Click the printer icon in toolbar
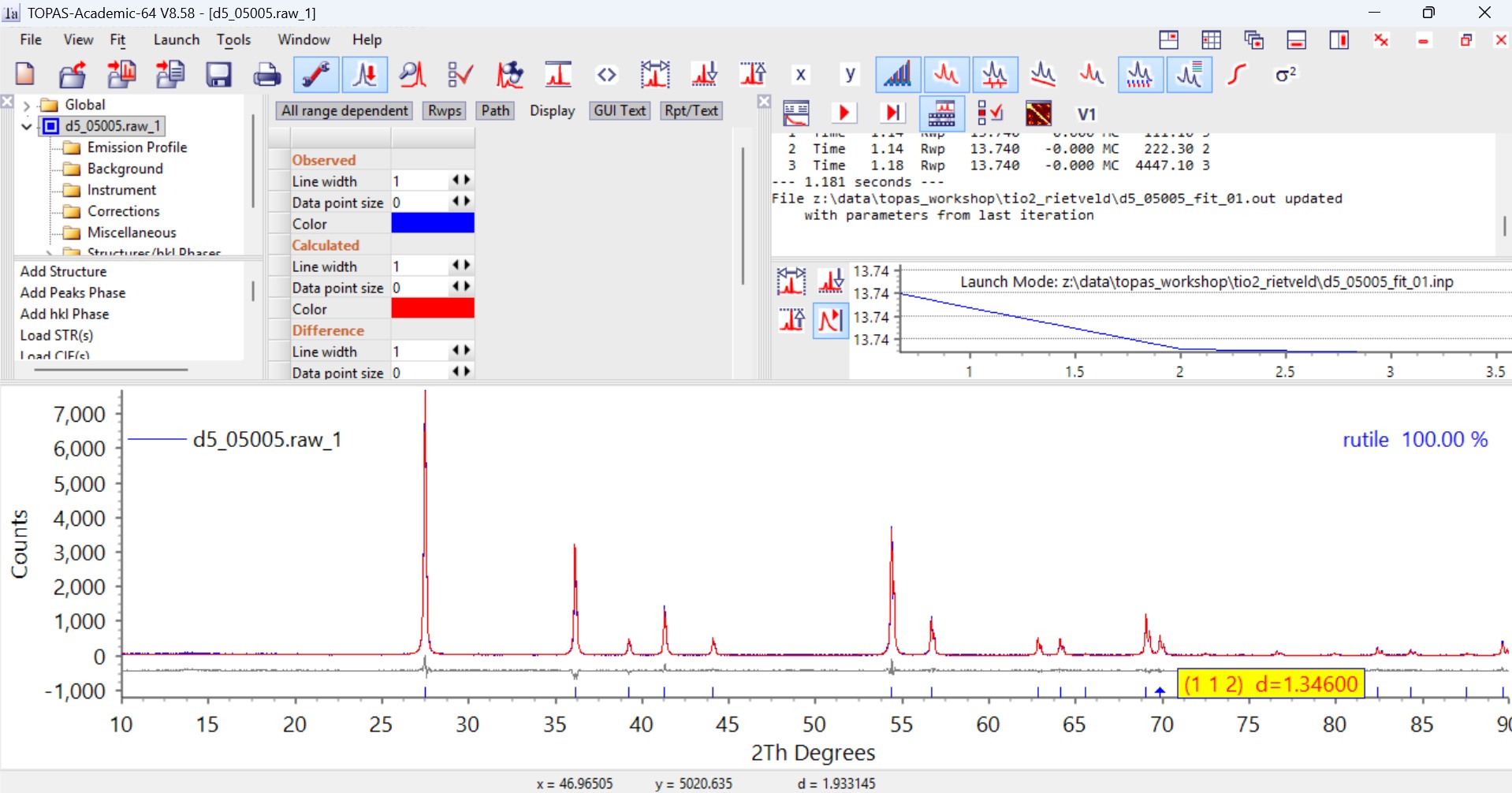Image resolution: width=1512 pixels, height=793 pixels. (x=266, y=75)
